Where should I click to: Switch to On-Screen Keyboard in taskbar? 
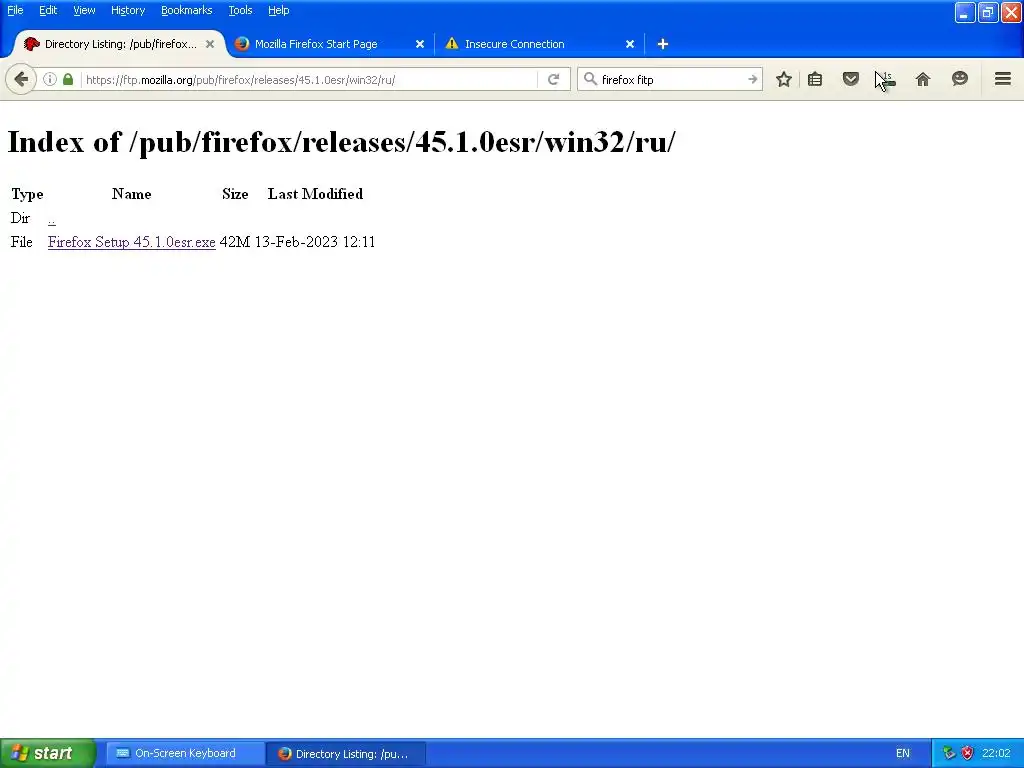point(185,753)
